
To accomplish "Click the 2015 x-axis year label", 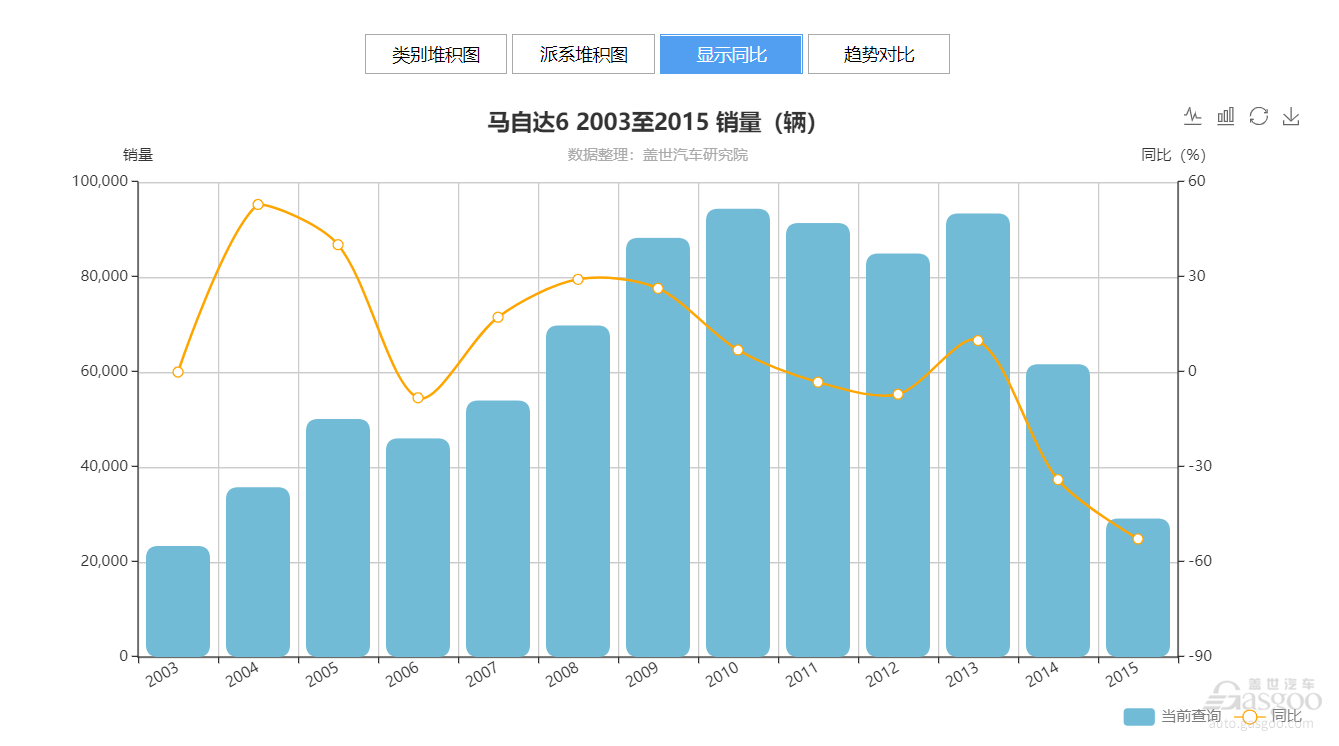I will 1122,677.
